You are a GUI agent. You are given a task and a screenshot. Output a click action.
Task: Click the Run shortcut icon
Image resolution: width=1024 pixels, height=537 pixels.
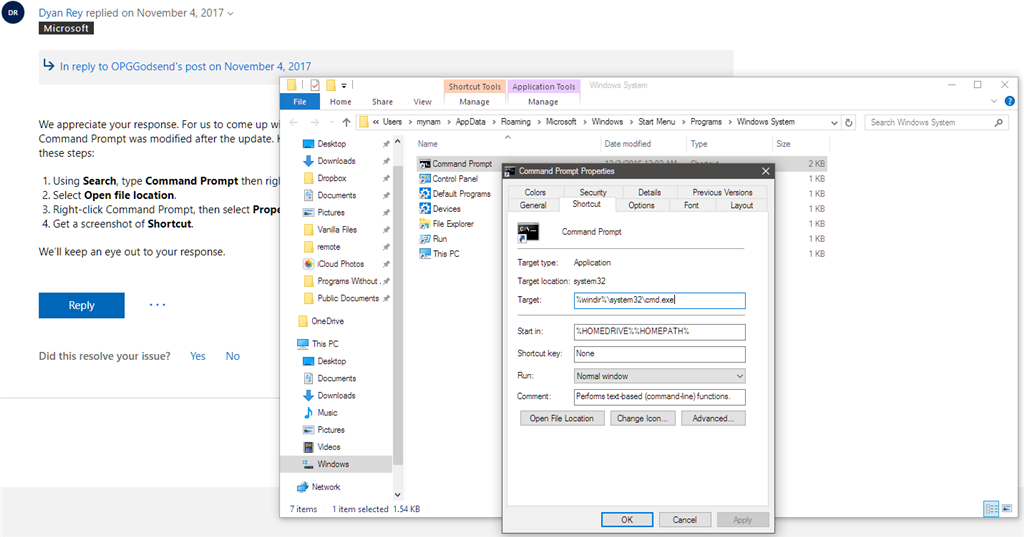click(424, 238)
